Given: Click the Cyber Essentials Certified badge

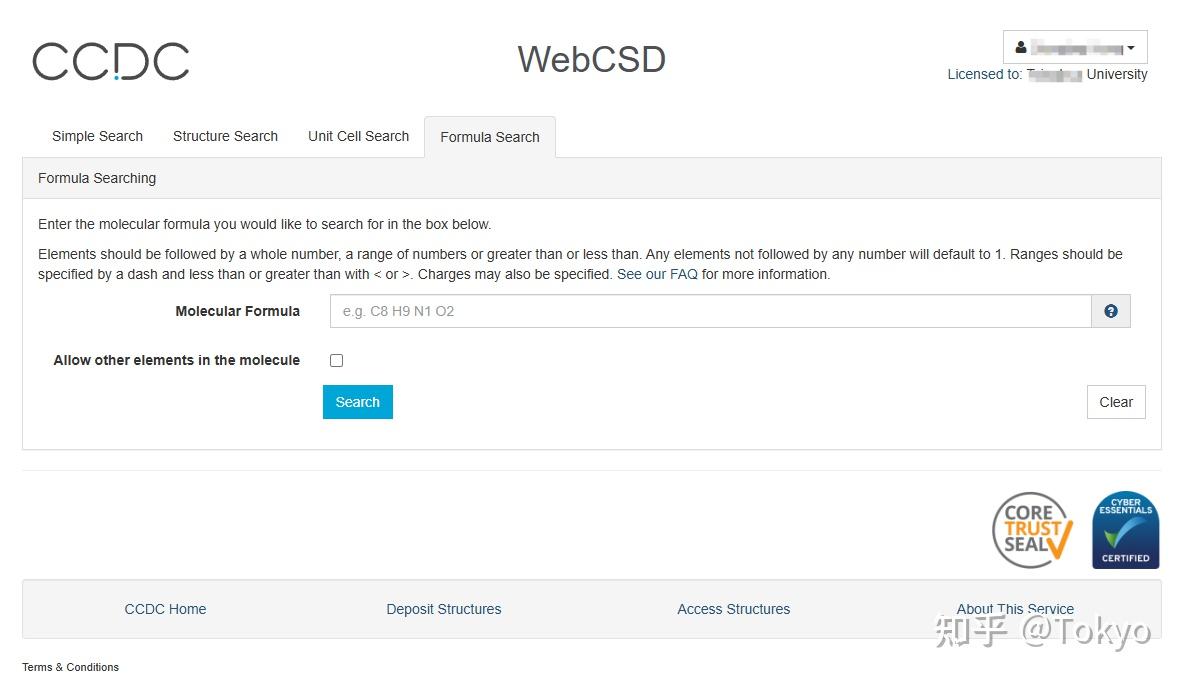Looking at the screenshot, I should (1125, 530).
